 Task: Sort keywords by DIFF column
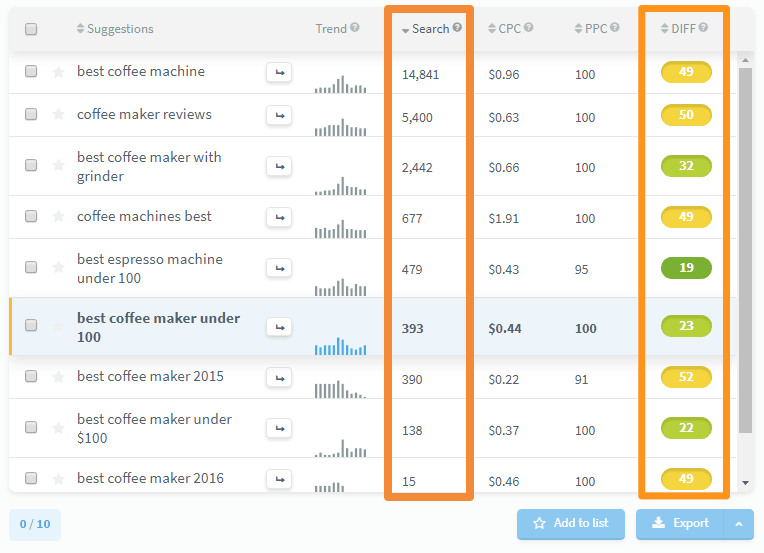click(683, 29)
